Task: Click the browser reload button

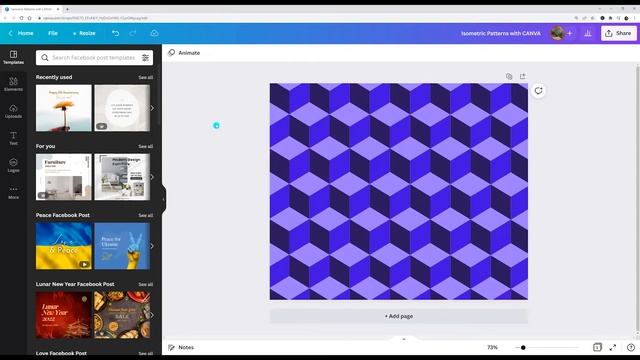Action: pyautogui.click(x=21, y=18)
